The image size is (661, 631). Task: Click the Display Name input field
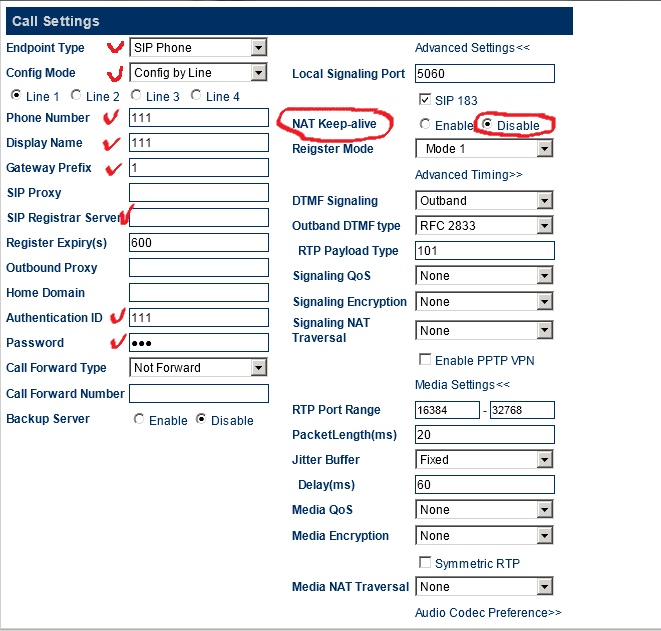tap(199, 142)
